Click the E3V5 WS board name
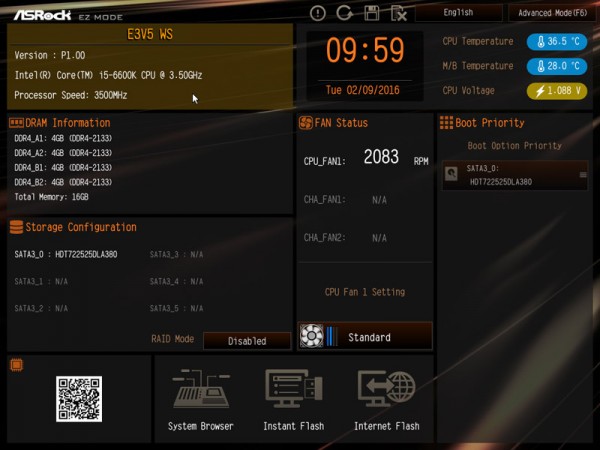Viewport: 600px width, 450px height. click(x=150, y=34)
